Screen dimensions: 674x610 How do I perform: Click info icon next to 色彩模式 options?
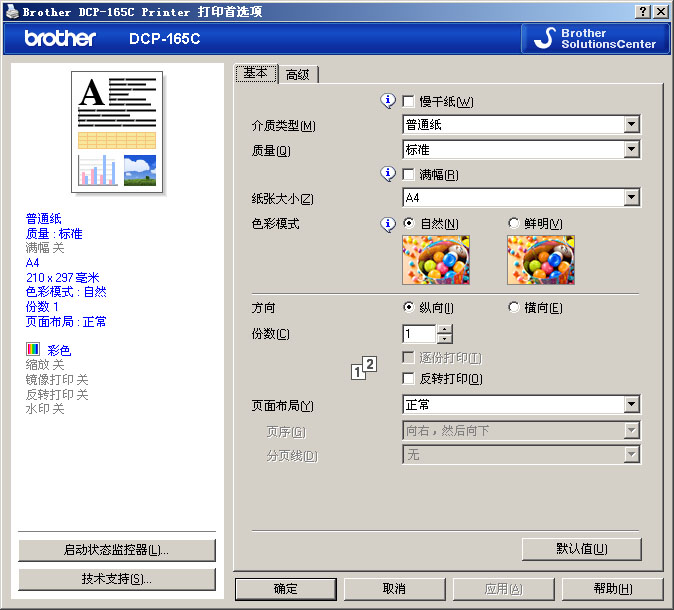[x=389, y=224]
